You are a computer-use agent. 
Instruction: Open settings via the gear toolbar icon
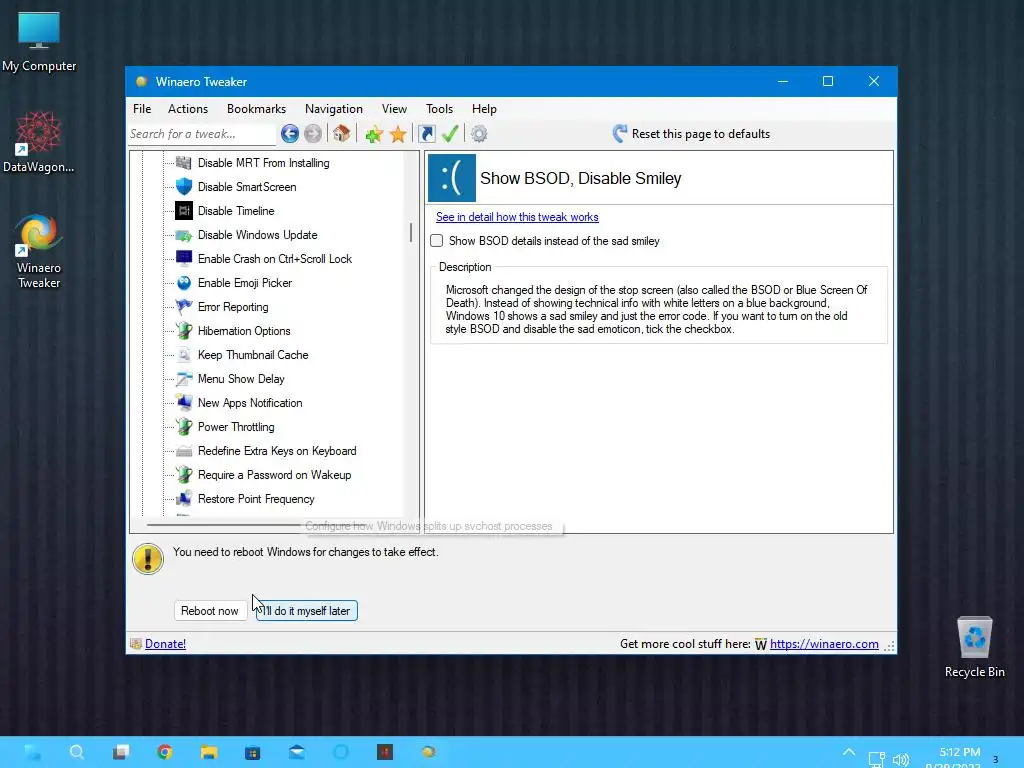click(479, 134)
